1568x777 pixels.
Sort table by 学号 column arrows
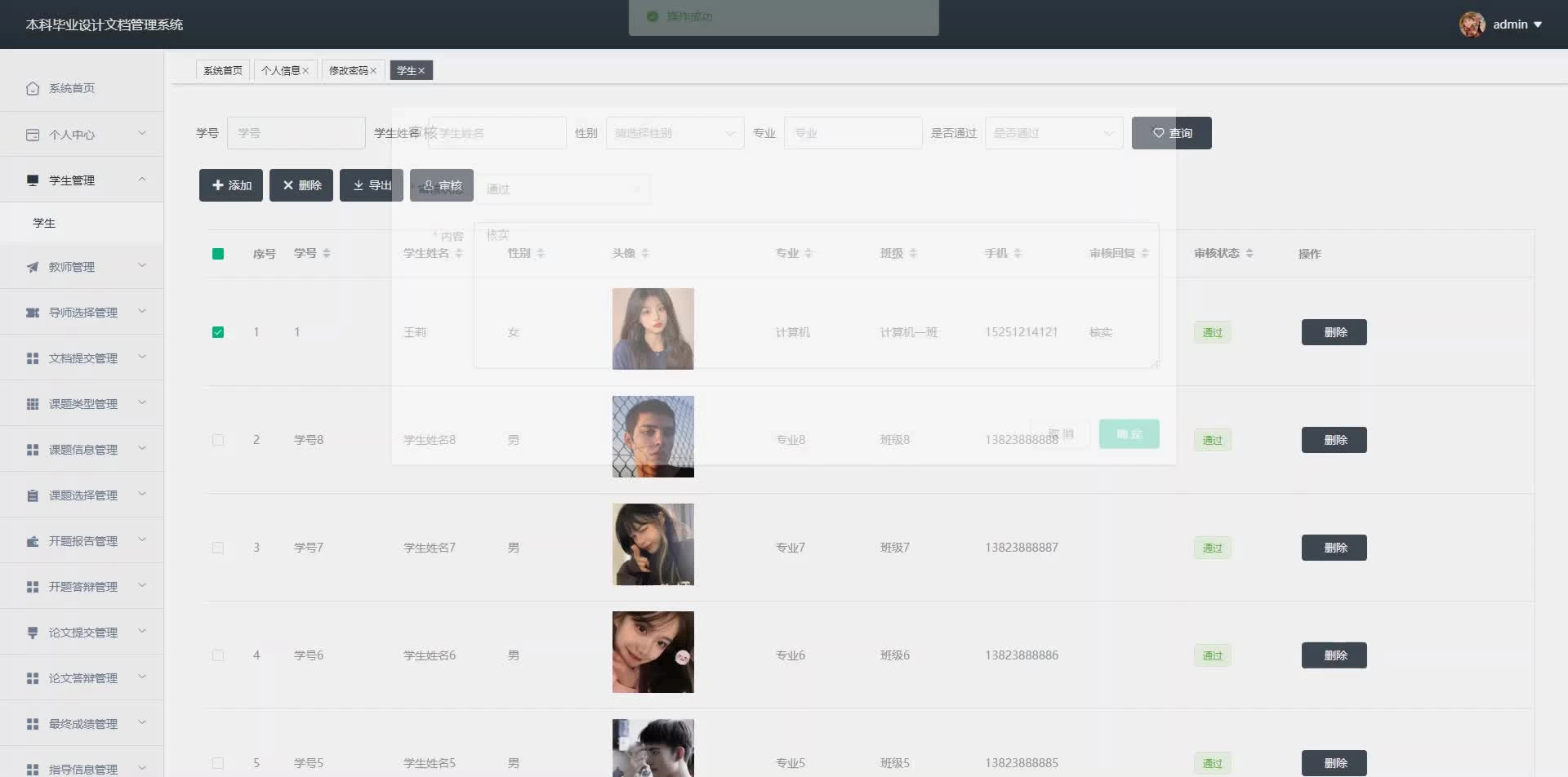click(x=327, y=253)
